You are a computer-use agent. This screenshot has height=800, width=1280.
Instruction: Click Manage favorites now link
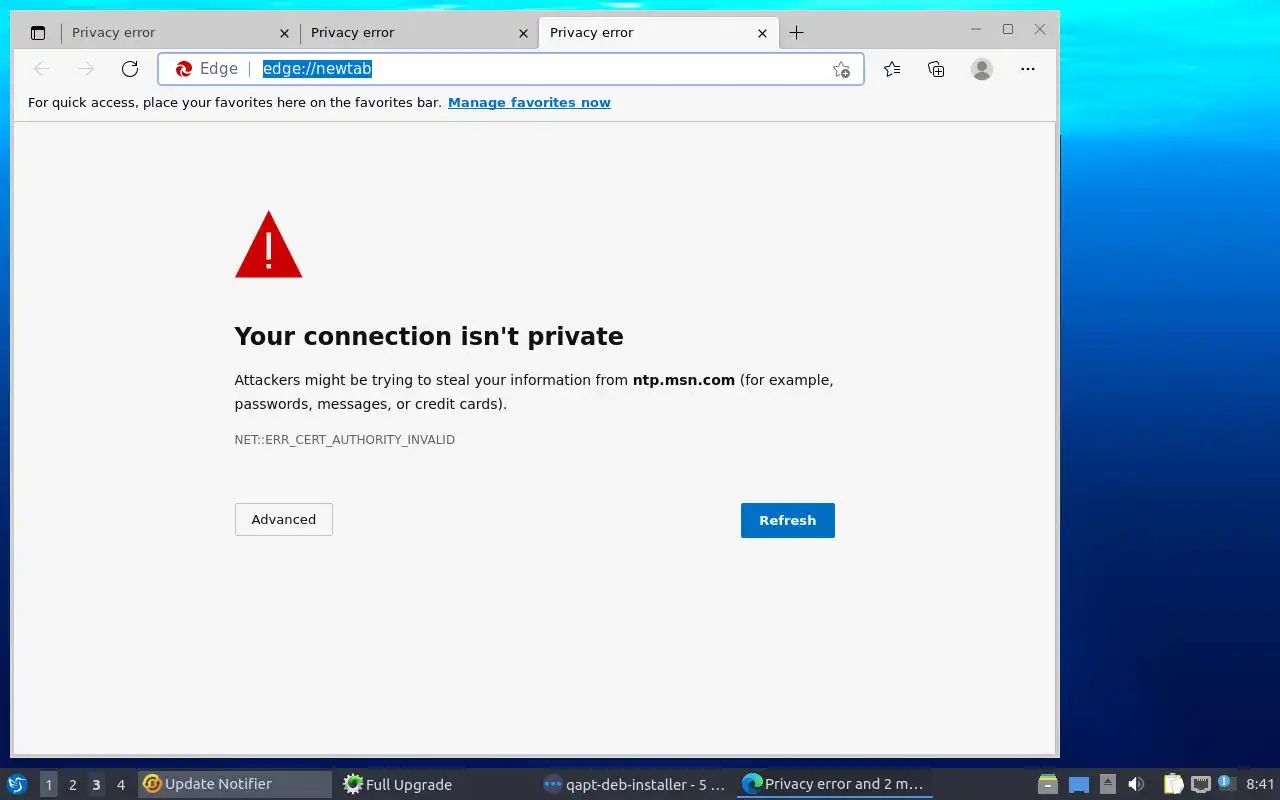529,103
